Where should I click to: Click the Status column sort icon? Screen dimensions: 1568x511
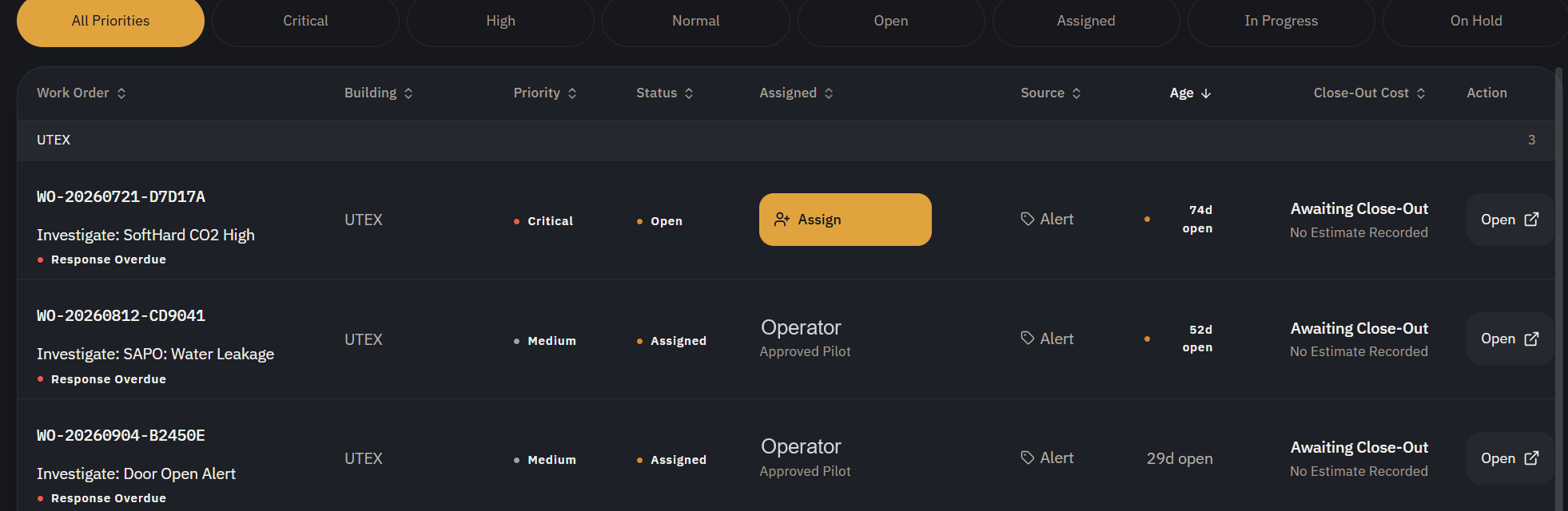tap(689, 93)
